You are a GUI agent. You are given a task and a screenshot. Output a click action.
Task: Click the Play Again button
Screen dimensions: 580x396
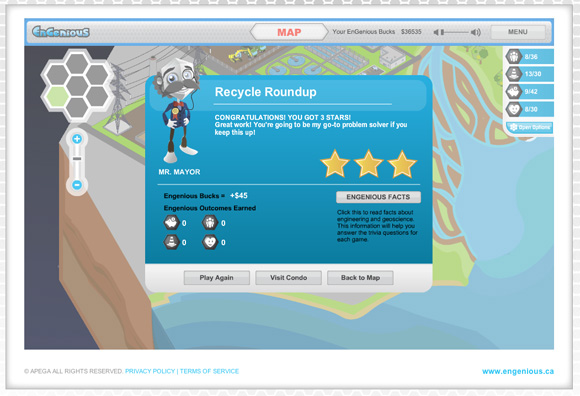[x=216, y=278]
